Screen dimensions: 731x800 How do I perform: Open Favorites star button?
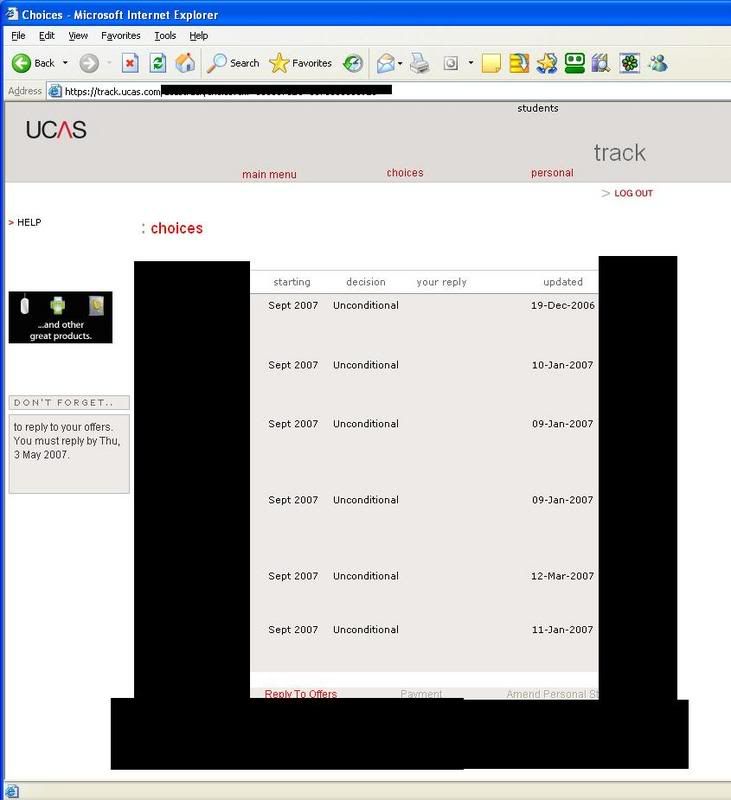click(301, 63)
